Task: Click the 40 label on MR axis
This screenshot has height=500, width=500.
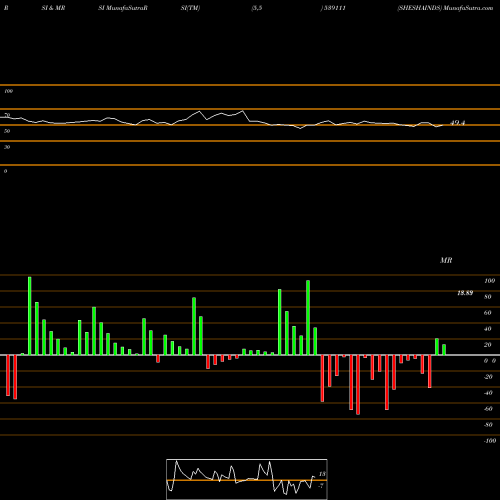Action: (488, 329)
